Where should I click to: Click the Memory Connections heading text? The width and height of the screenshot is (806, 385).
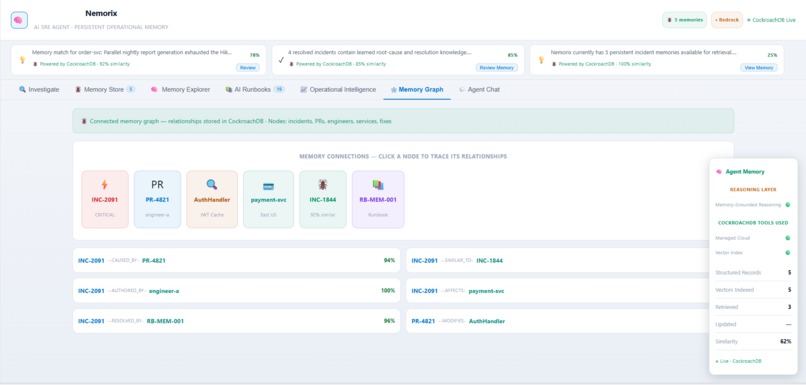click(403, 156)
